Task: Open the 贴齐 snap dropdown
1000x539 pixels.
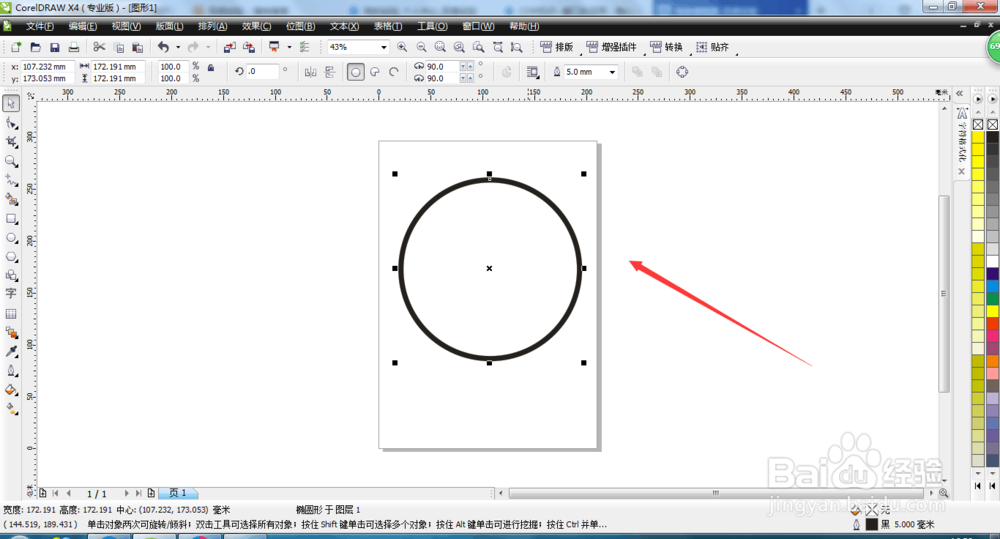Action: point(712,47)
